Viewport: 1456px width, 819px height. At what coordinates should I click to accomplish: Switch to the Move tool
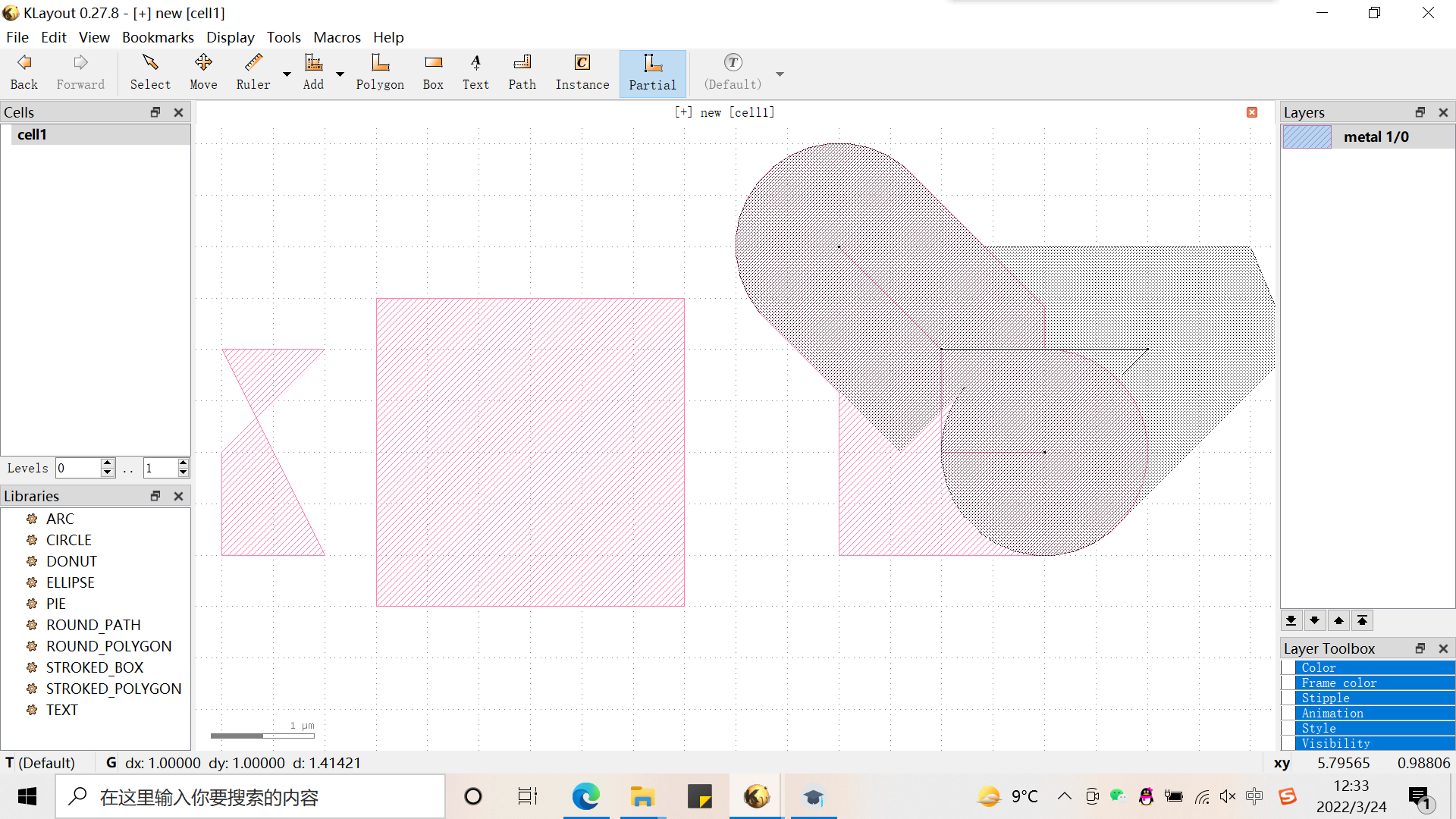[x=203, y=73]
